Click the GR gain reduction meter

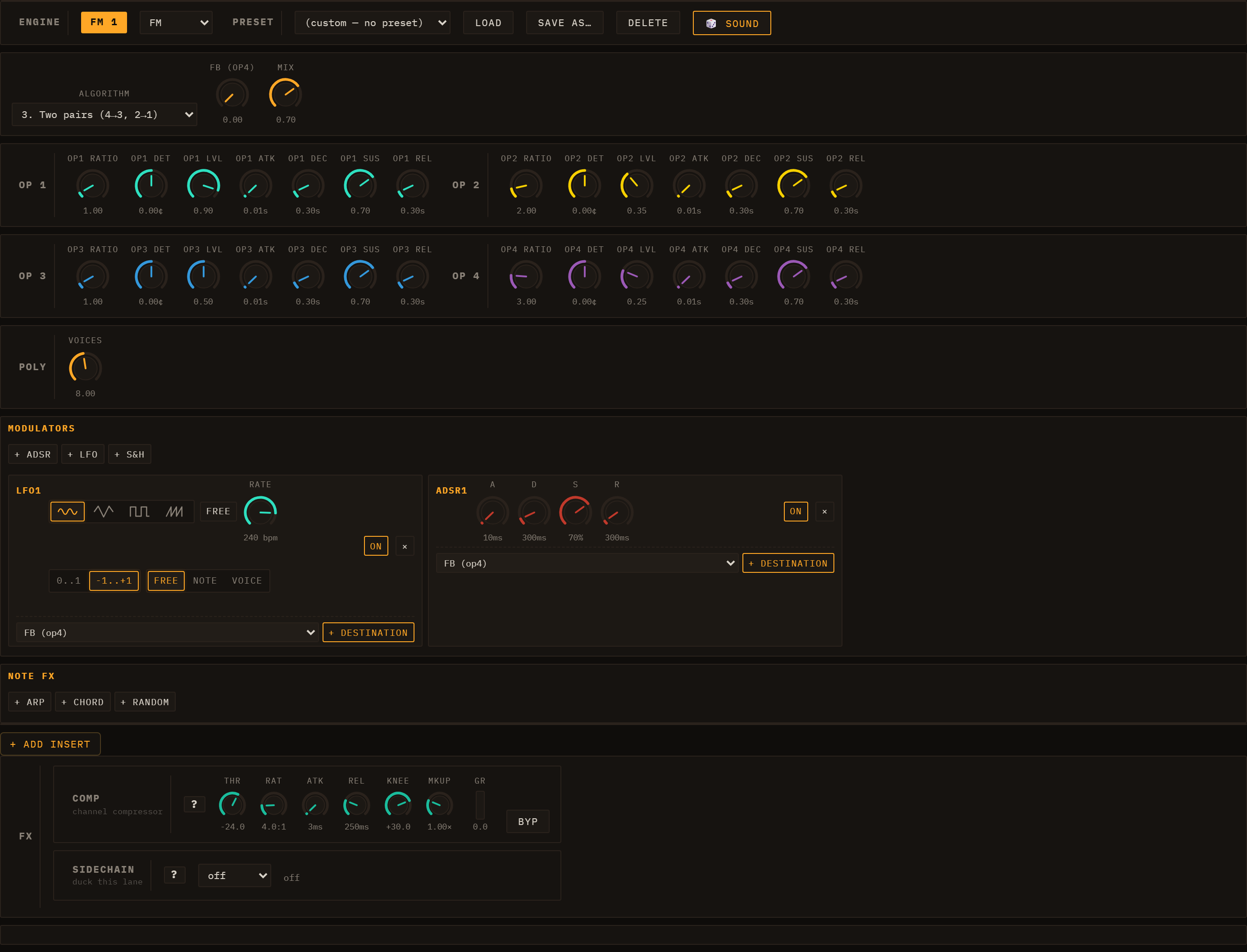(x=480, y=805)
